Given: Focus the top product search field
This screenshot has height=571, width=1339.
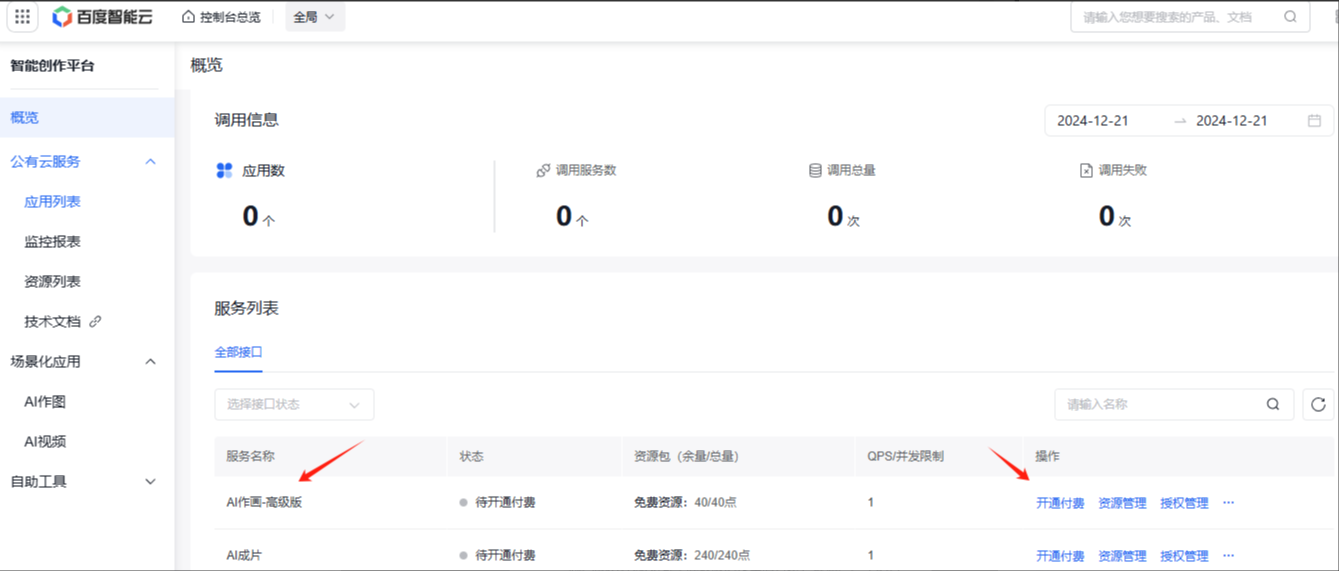Looking at the screenshot, I should tap(1190, 17).
